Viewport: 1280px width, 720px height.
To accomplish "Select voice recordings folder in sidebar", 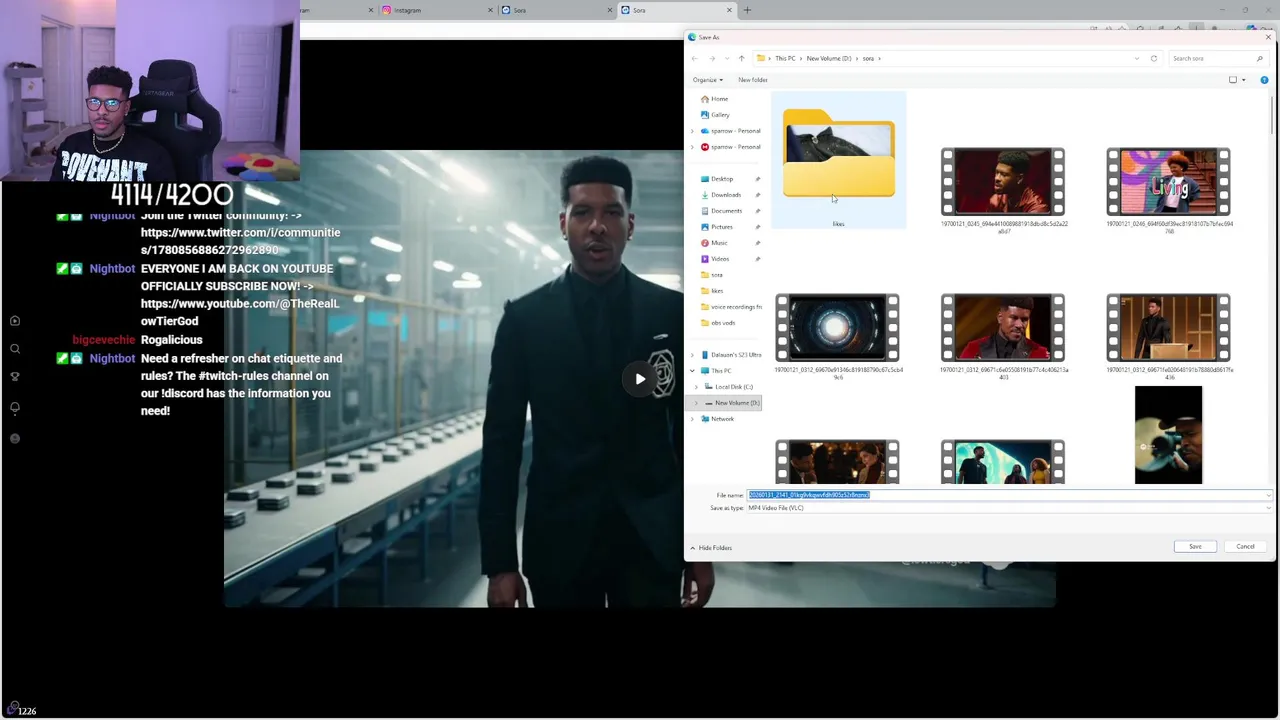I will pos(731,307).
